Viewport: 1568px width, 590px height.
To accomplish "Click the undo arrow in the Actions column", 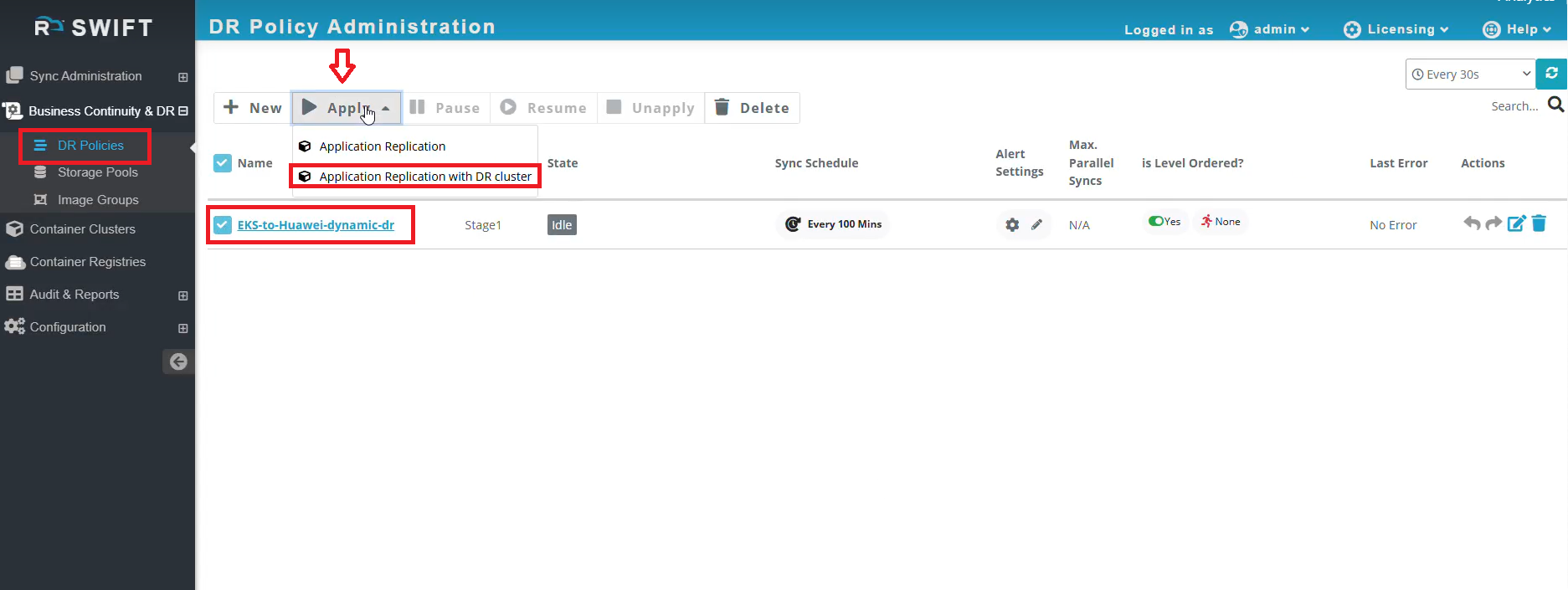I will (x=1472, y=223).
